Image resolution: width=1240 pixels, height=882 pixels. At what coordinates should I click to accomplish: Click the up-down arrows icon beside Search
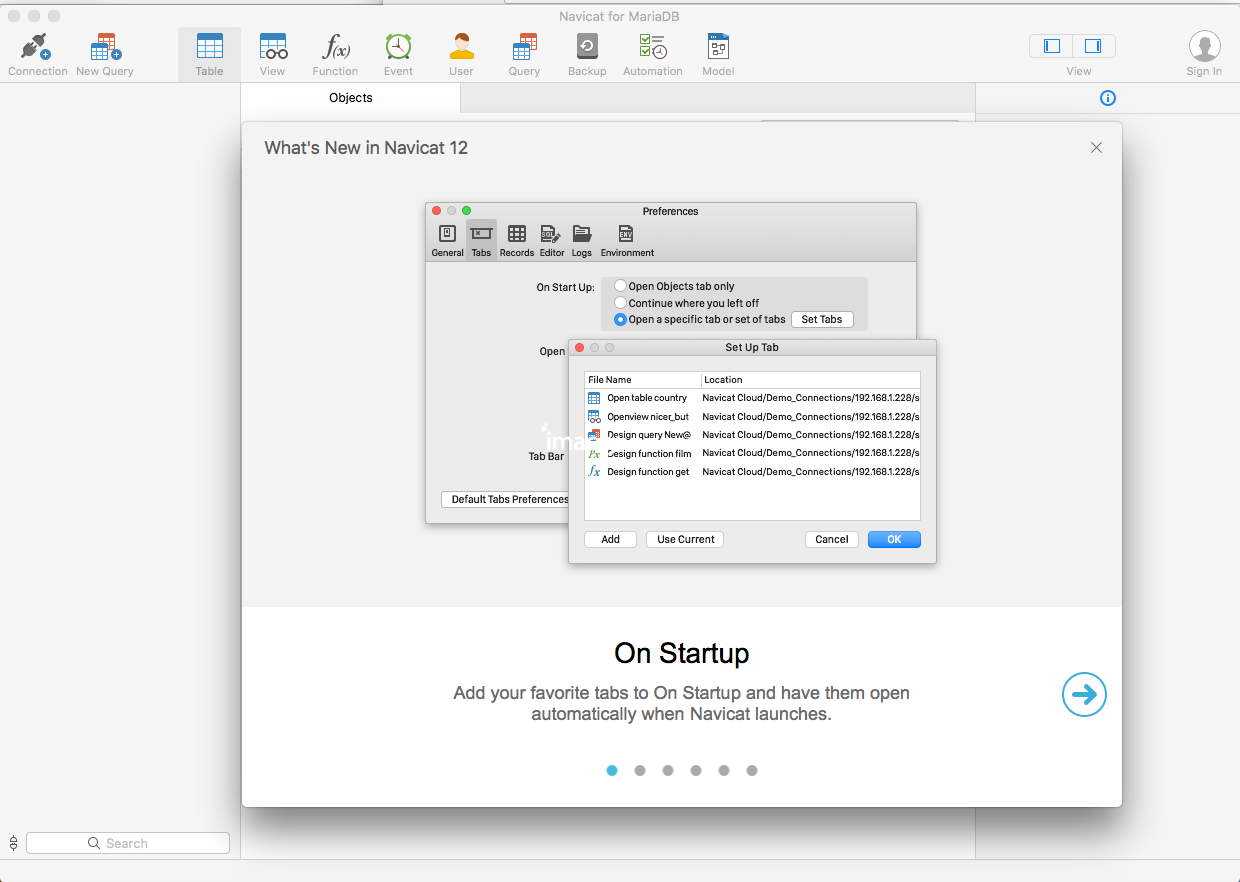tap(13, 843)
